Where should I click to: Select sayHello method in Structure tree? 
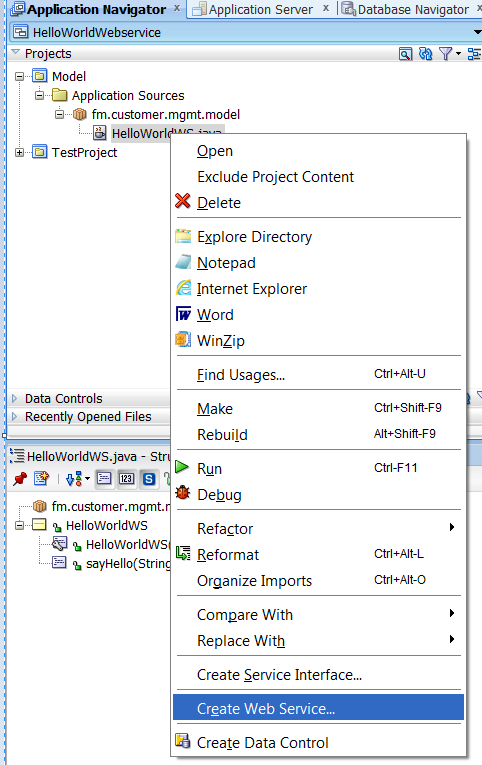(x=128, y=564)
